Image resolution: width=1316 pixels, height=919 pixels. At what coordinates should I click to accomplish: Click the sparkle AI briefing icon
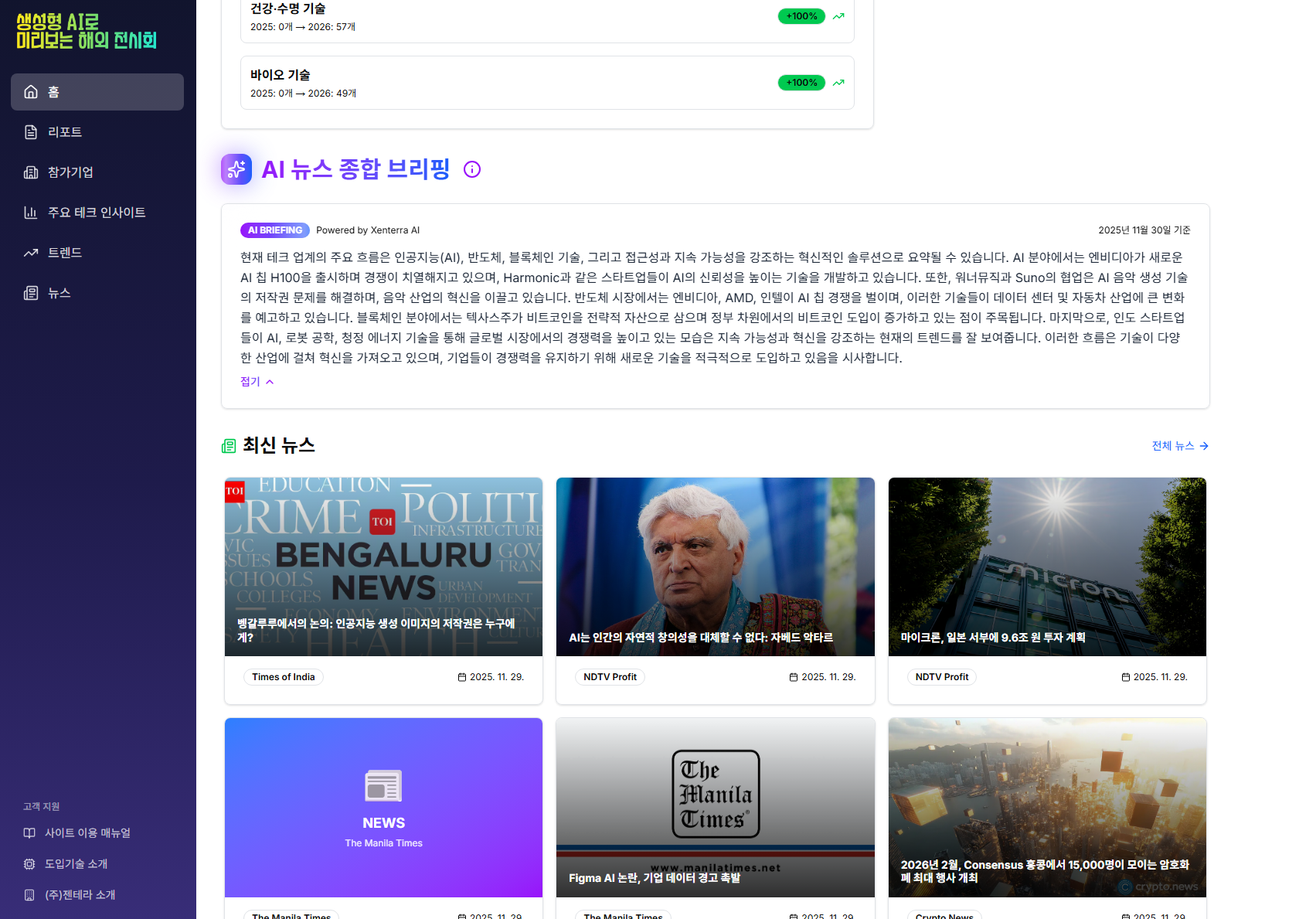236,169
